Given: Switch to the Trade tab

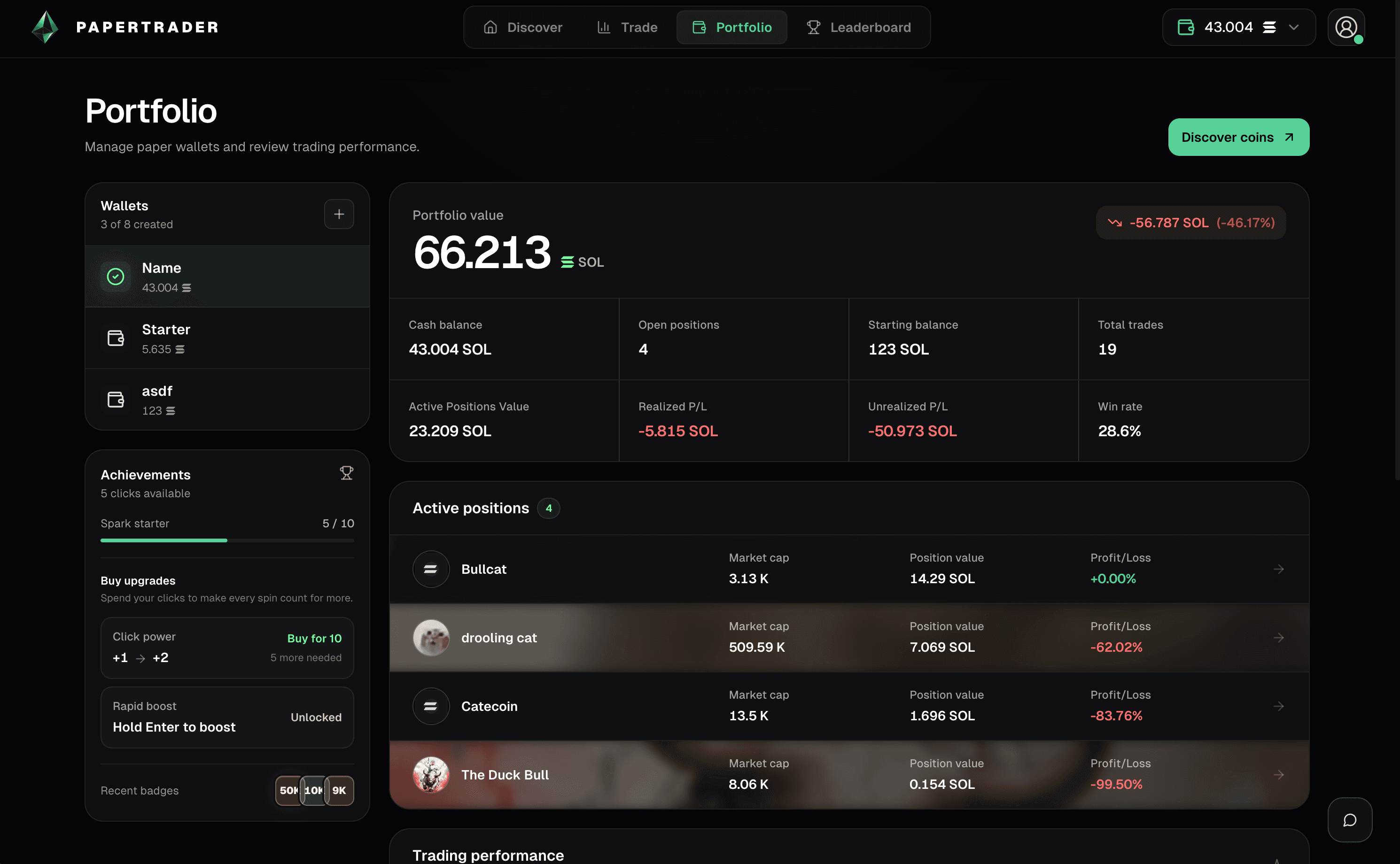Looking at the screenshot, I should pos(627,27).
